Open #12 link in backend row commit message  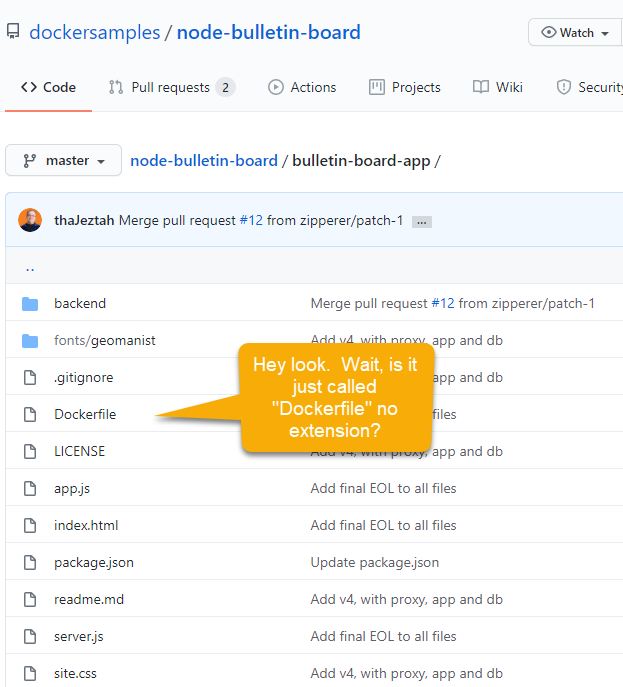[443, 303]
